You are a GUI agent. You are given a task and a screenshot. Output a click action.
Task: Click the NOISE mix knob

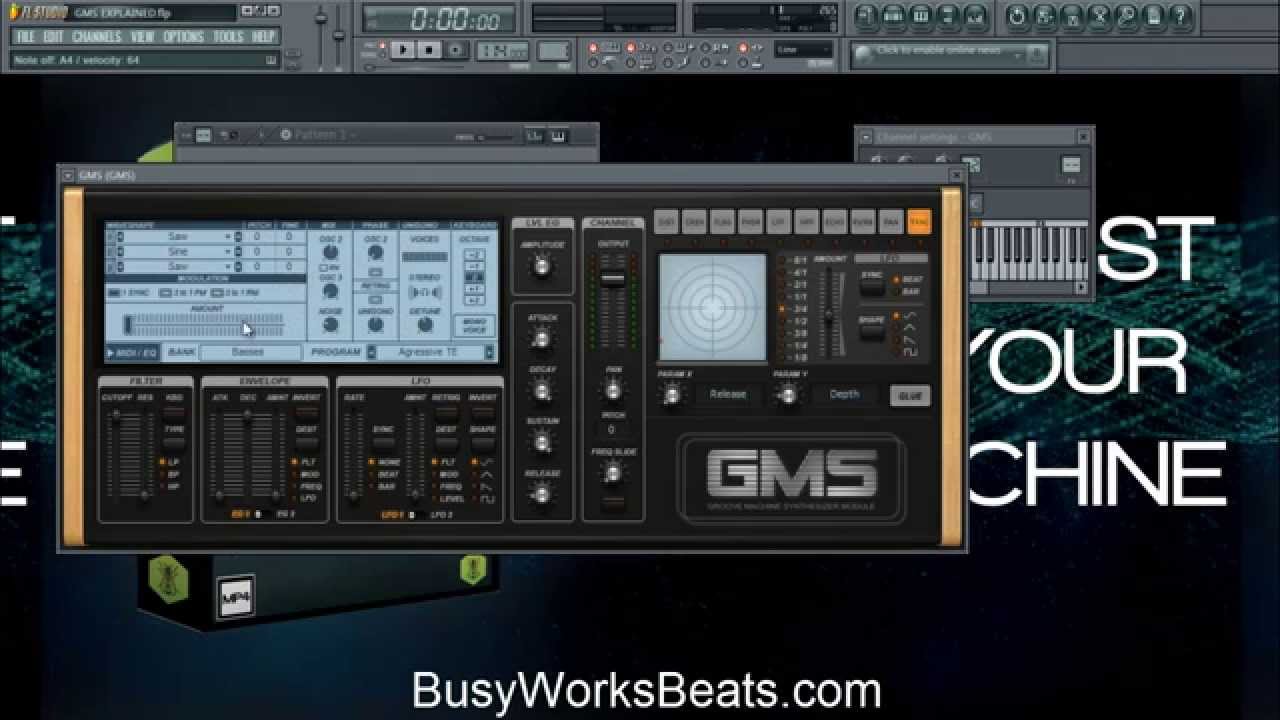pos(330,324)
